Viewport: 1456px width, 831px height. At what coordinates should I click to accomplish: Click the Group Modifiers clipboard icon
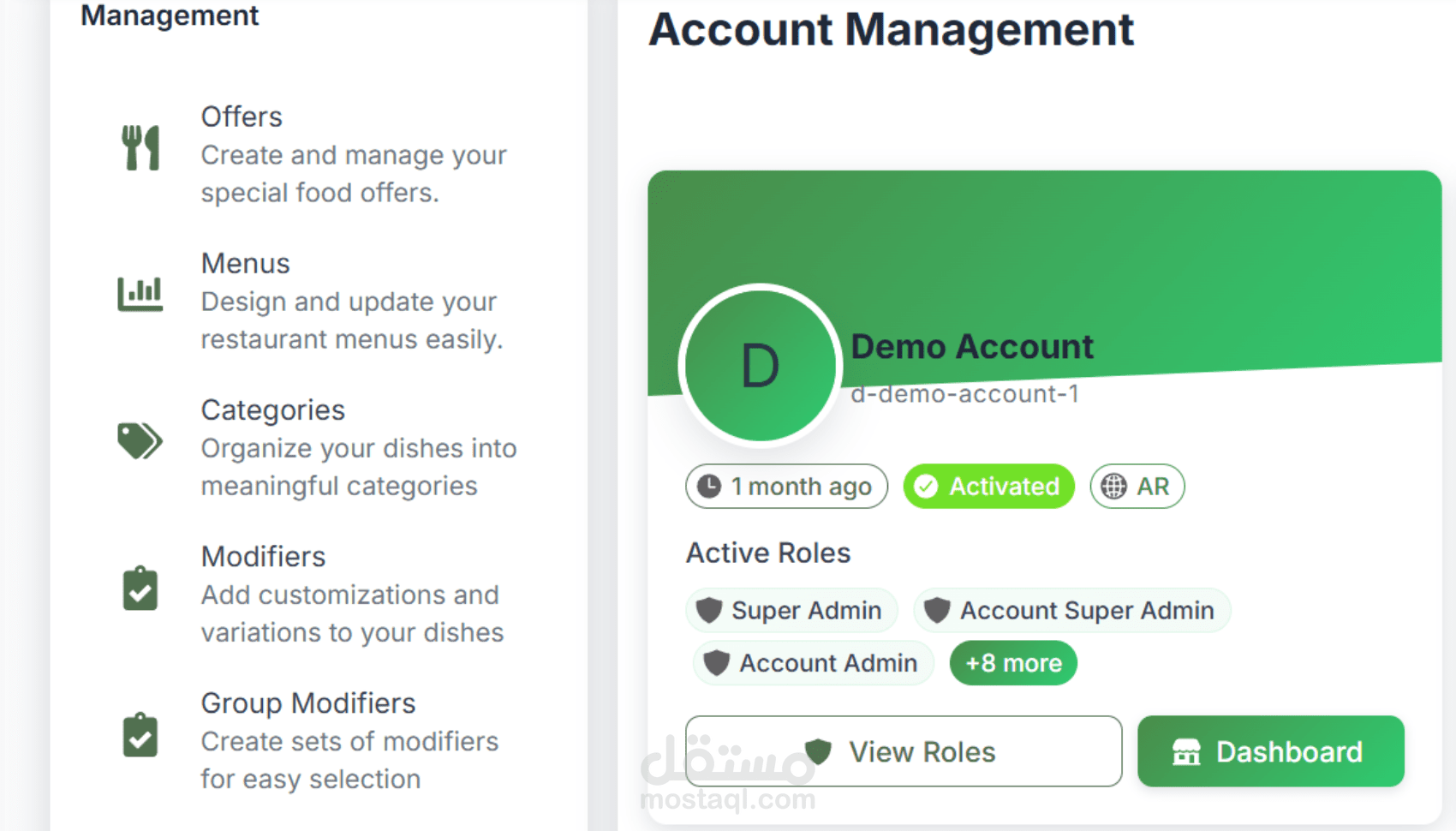point(140,735)
